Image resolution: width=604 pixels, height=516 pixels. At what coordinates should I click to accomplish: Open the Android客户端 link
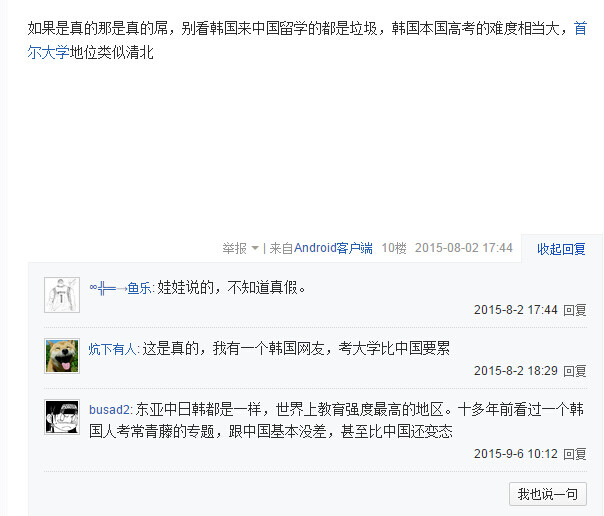(x=333, y=248)
